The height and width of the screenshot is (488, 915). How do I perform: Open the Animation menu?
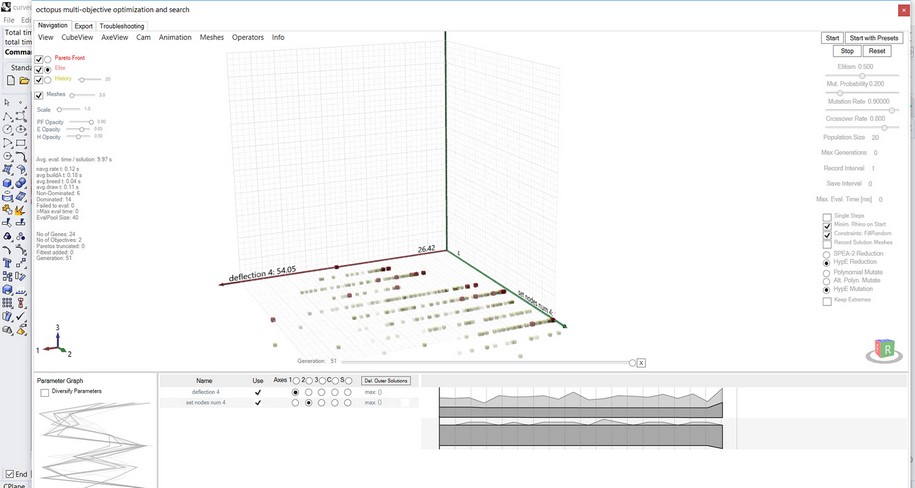(175, 37)
